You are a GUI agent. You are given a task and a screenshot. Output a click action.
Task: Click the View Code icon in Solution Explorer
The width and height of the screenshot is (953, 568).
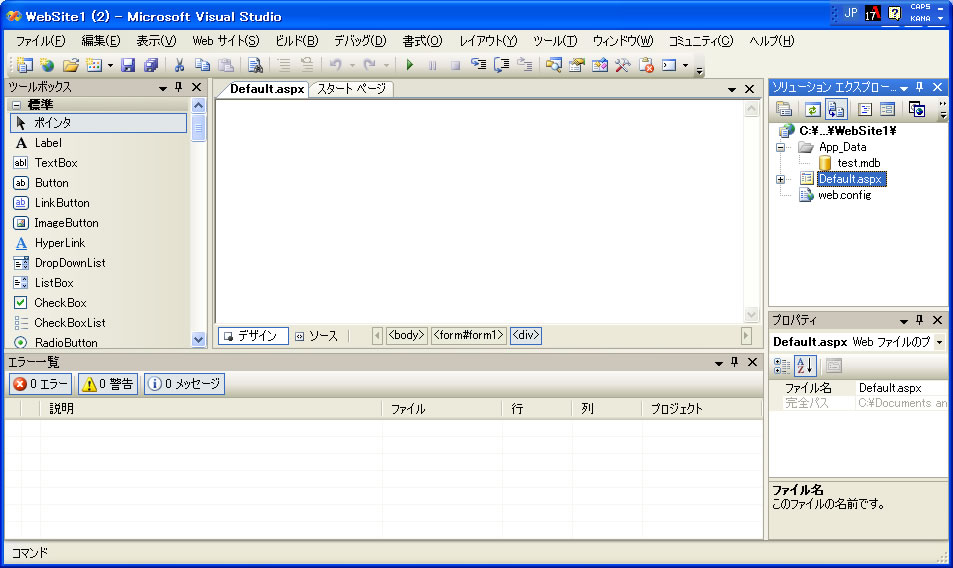[864, 109]
